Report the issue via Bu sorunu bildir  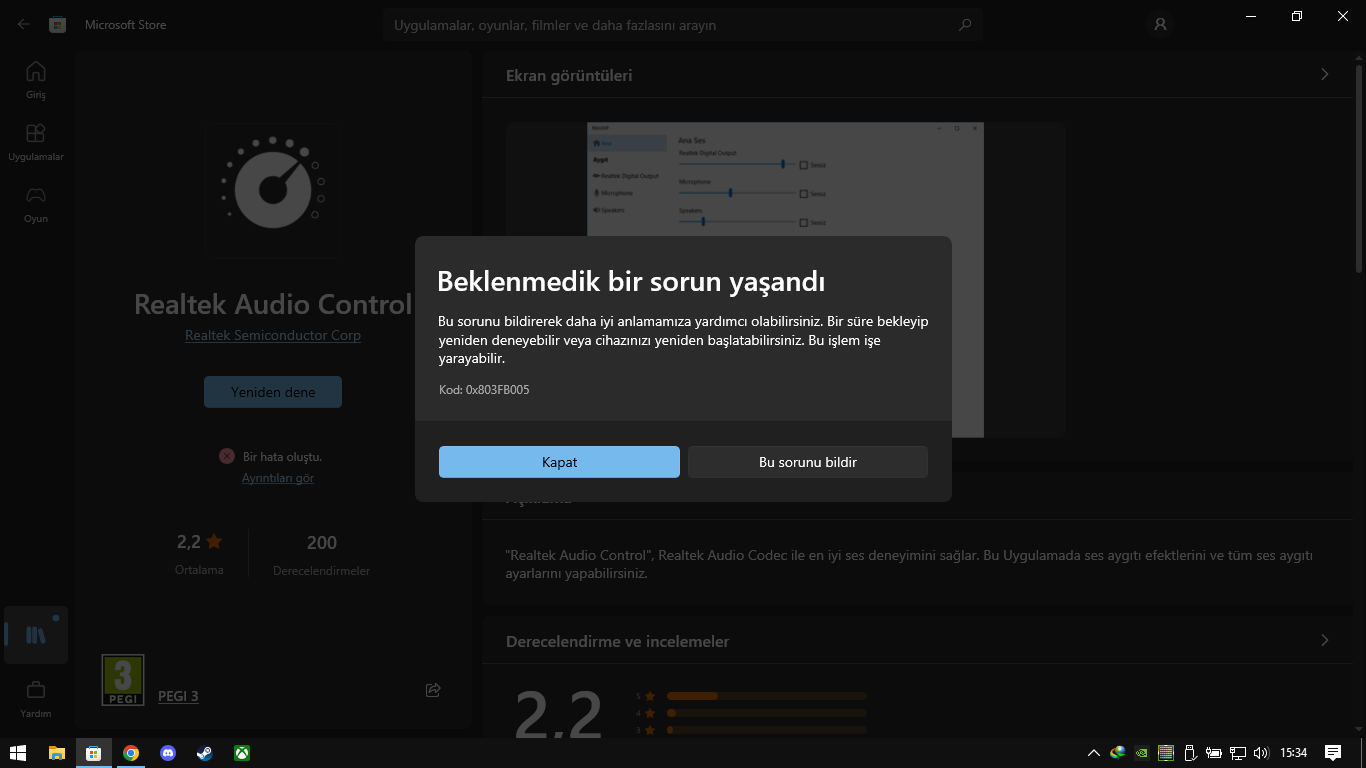(808, 462)
